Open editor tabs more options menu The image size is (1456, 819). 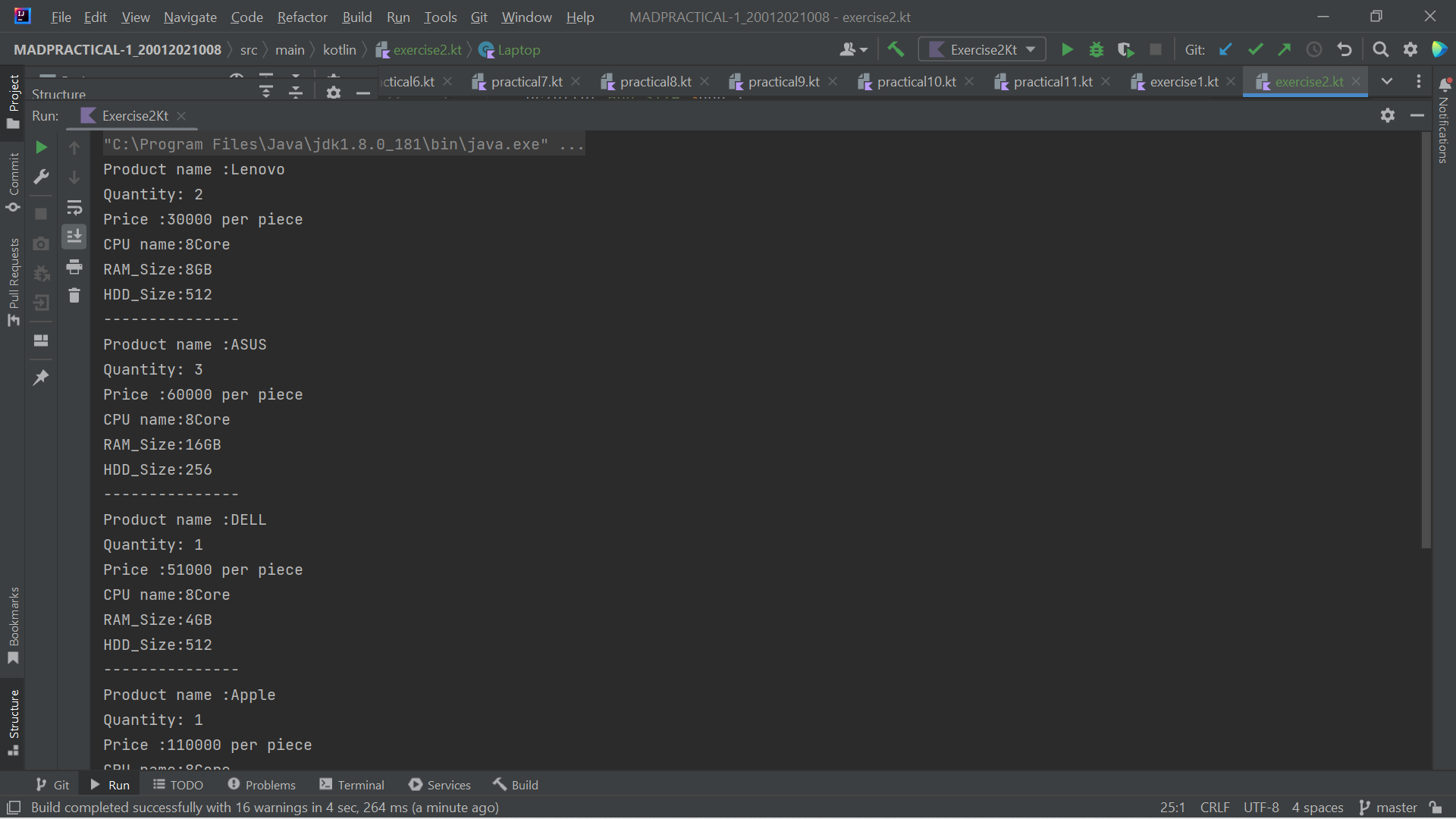(1419, 81)
